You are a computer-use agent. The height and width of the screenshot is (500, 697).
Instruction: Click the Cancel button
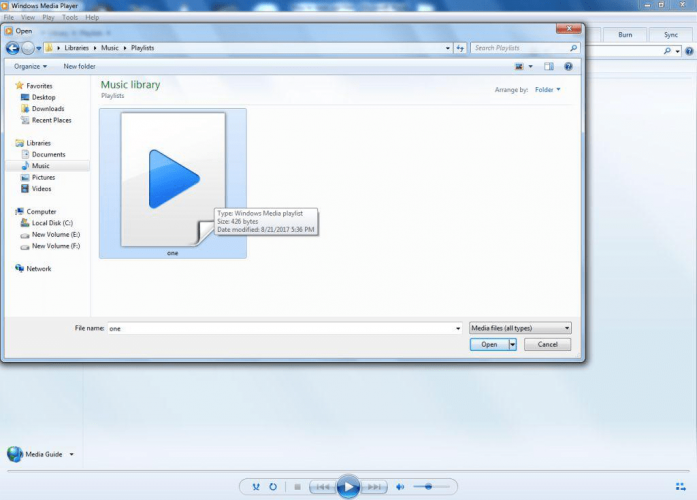(x=547, y=344)
